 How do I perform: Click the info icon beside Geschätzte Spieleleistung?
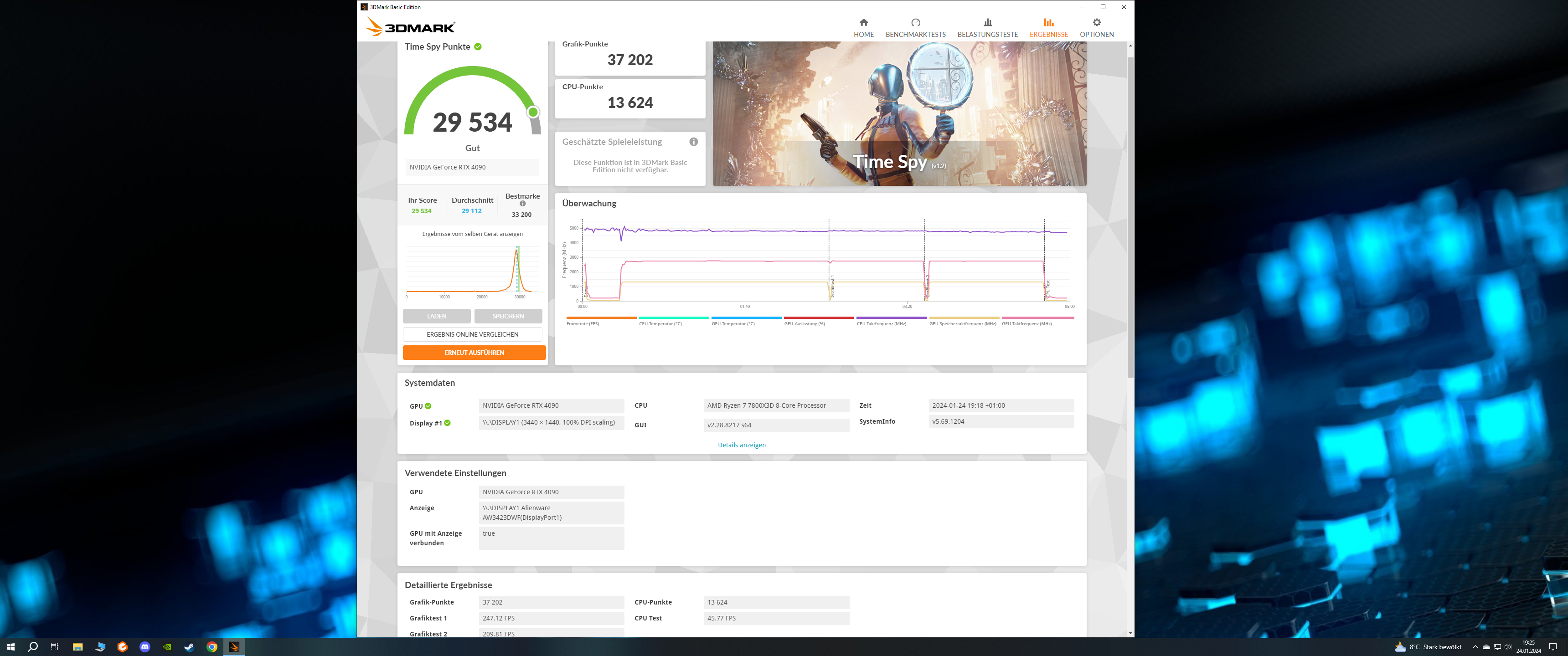tap(693, 142)
